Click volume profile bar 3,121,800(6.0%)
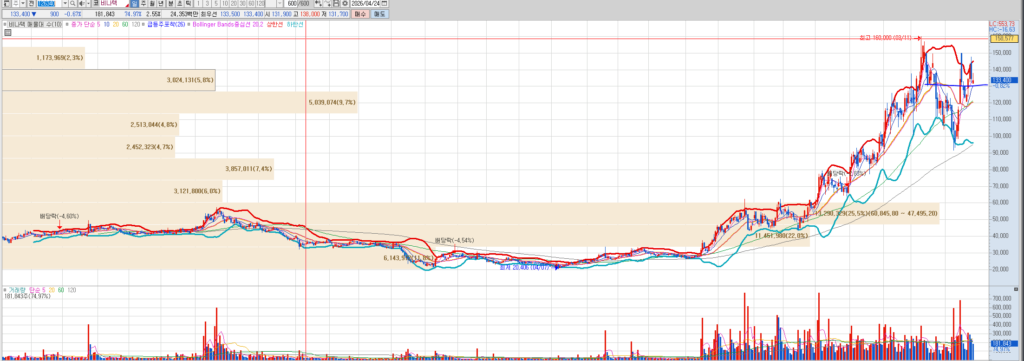The width and height of the screenshot is (1024, 361). pos(112,191)
